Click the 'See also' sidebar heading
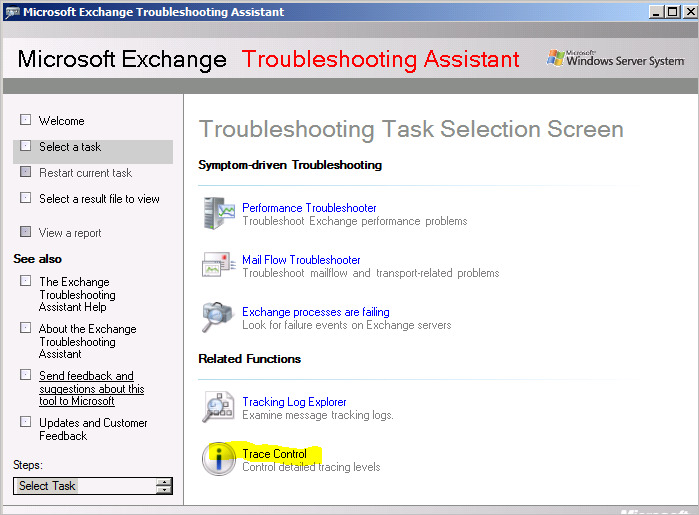The height and width of the screenshot is (515, 699). 37,259
